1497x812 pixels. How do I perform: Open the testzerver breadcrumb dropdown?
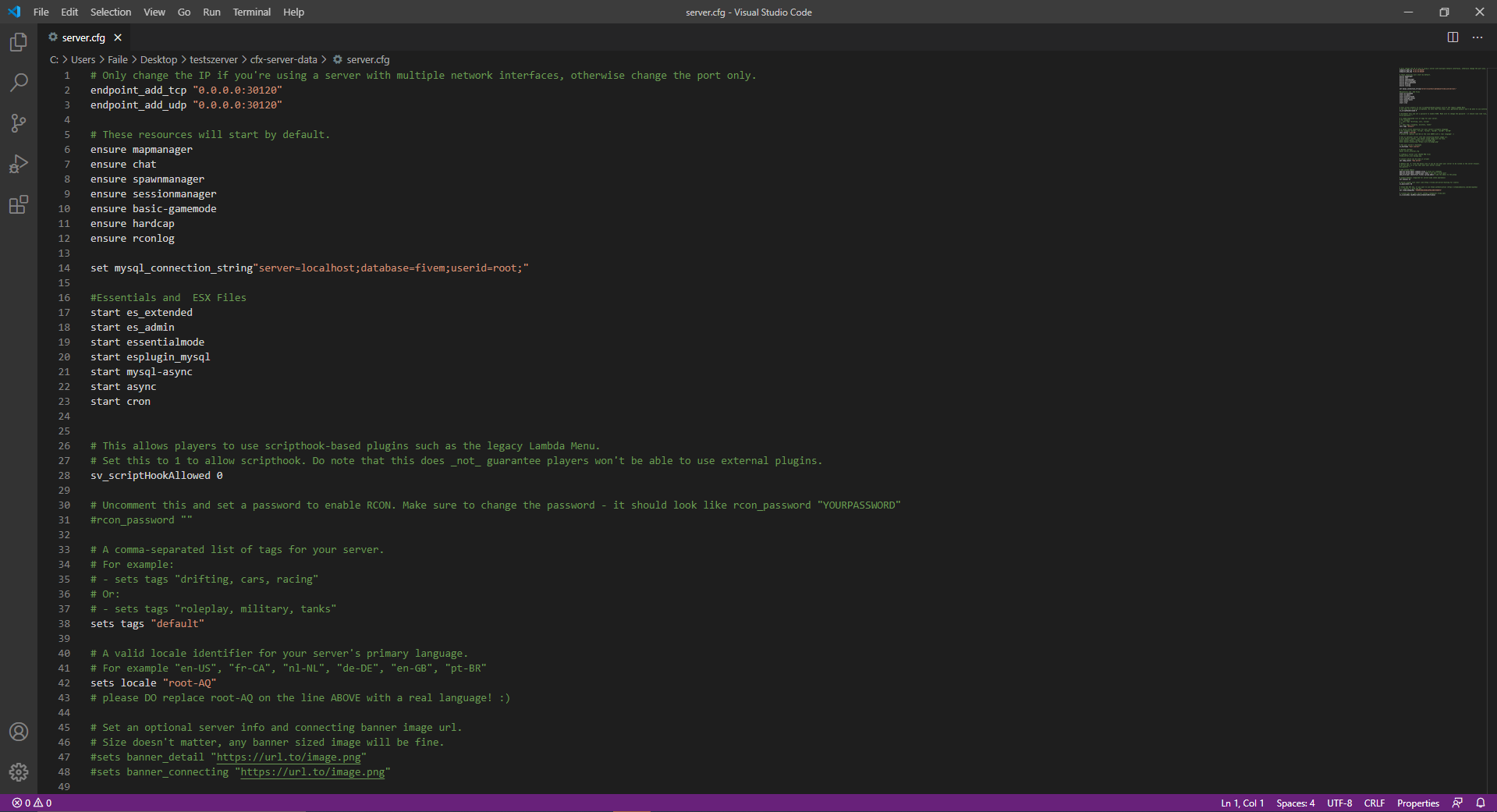[x=214, y=59]
